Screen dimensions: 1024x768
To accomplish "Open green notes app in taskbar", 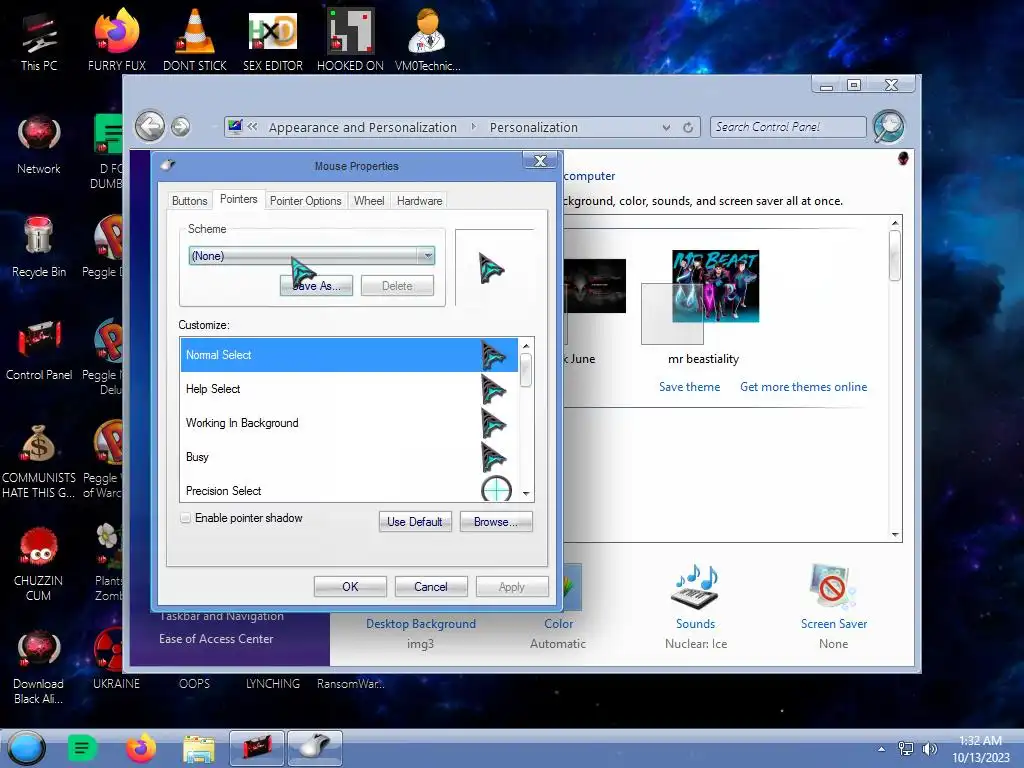I will [x=82, y=748].
